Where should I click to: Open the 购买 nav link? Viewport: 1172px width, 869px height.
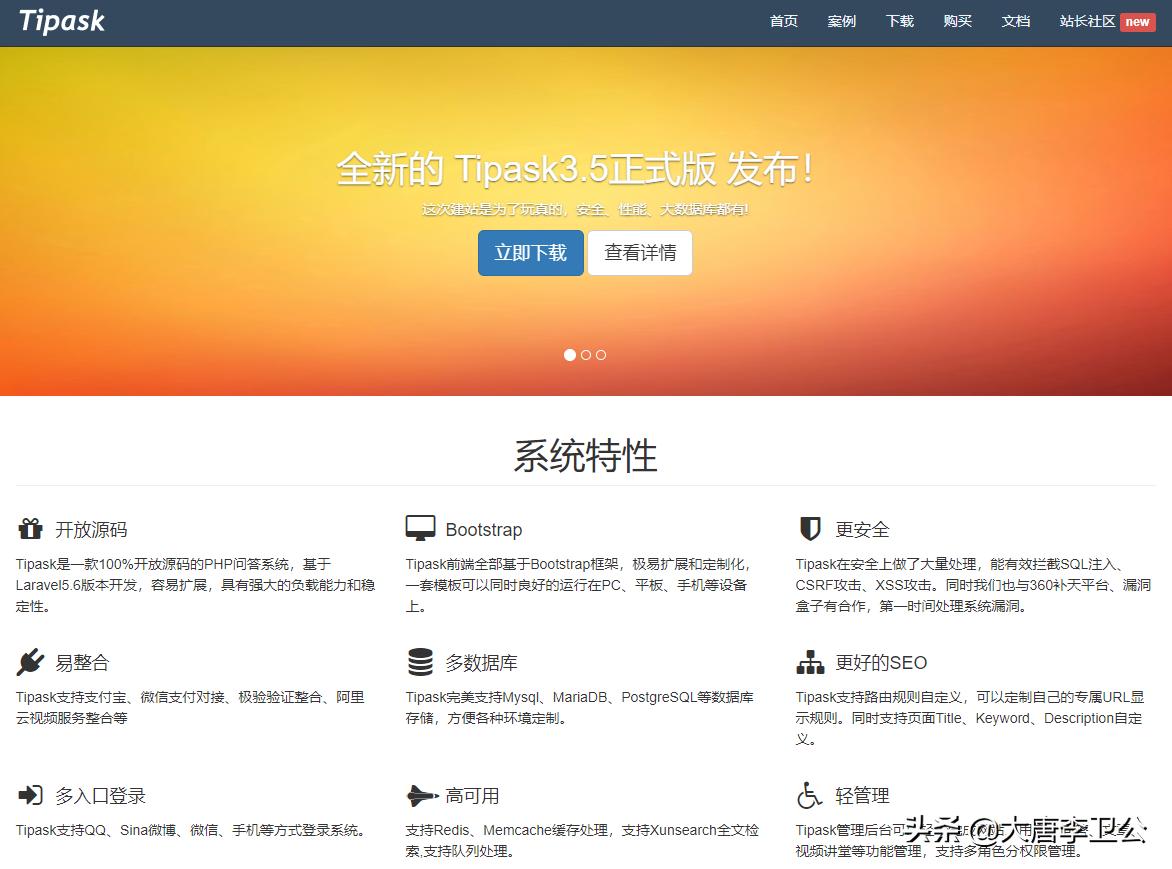[957, 22]
